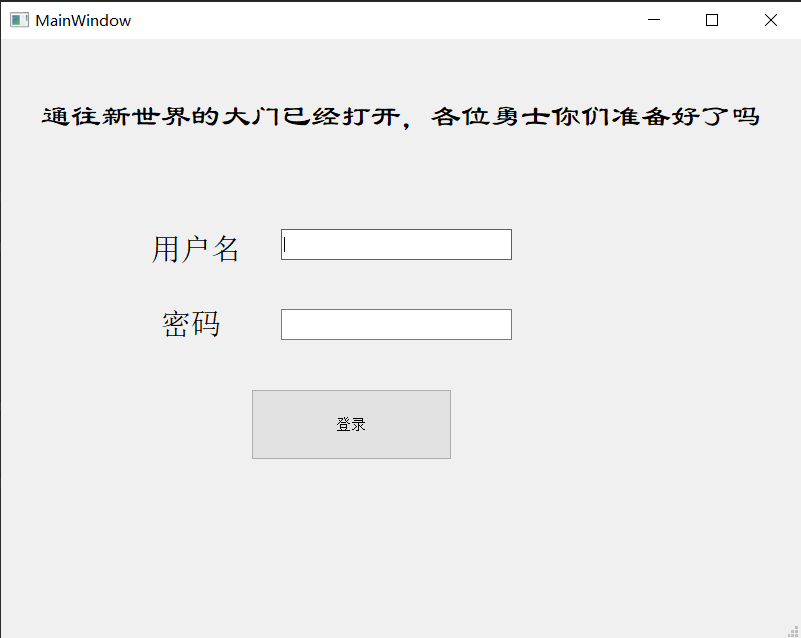
Task: Click the MainWindow application icon
Action: tap(18, 19)
